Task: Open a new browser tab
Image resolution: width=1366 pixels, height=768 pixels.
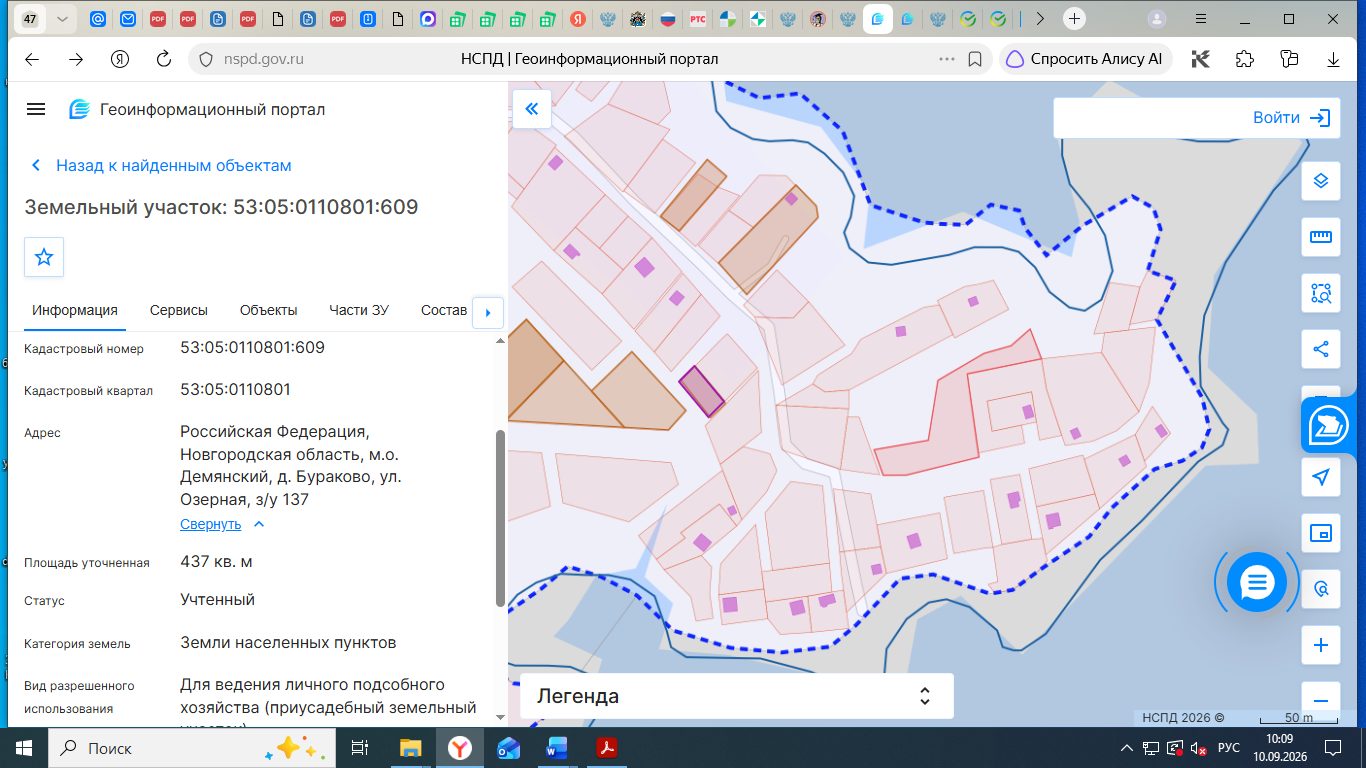Action: click(1074, 19)
